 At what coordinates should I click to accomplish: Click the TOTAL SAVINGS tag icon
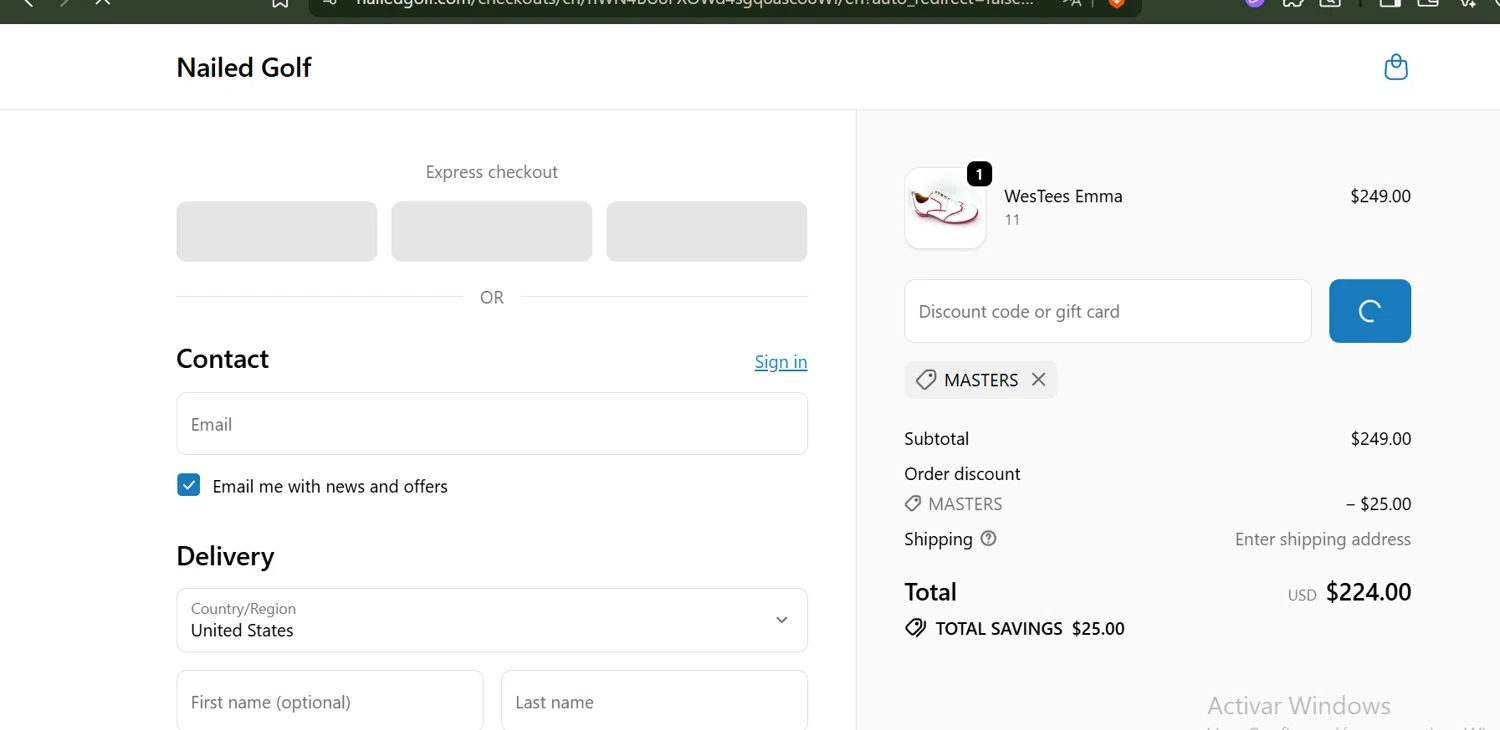(915, 628)
